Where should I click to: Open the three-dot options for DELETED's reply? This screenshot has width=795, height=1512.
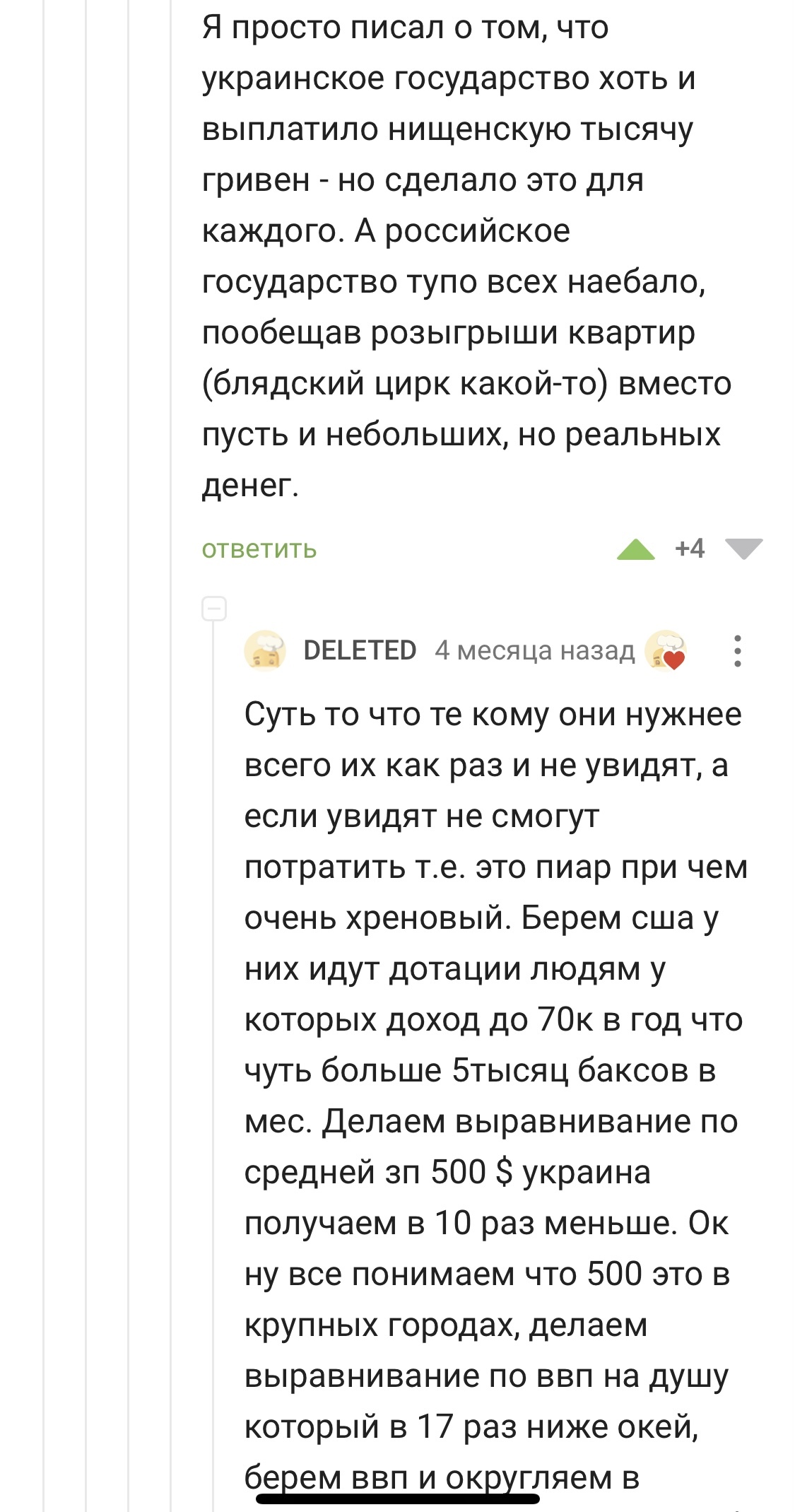point(737,651)
